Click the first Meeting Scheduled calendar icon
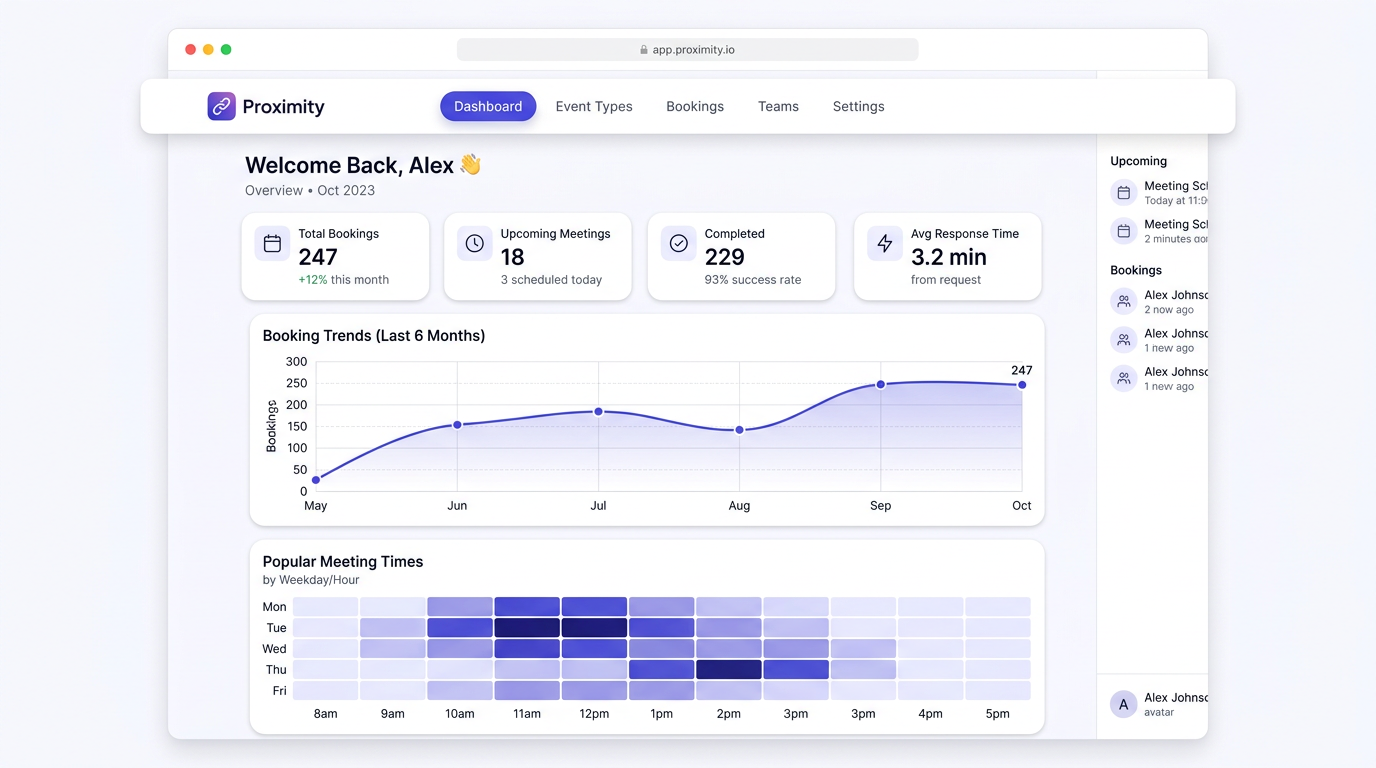The height and width of the screenshot is (768, 1376). pyautogui.click(x=1123, y=192)
